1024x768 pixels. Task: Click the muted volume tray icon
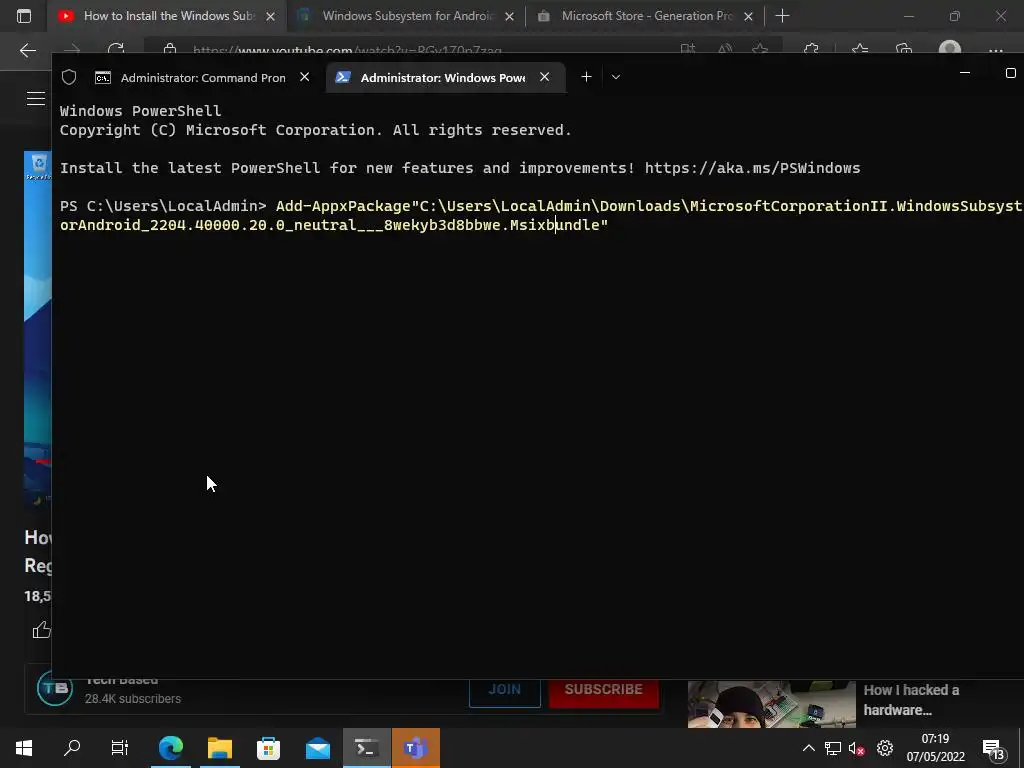point(857,748)
